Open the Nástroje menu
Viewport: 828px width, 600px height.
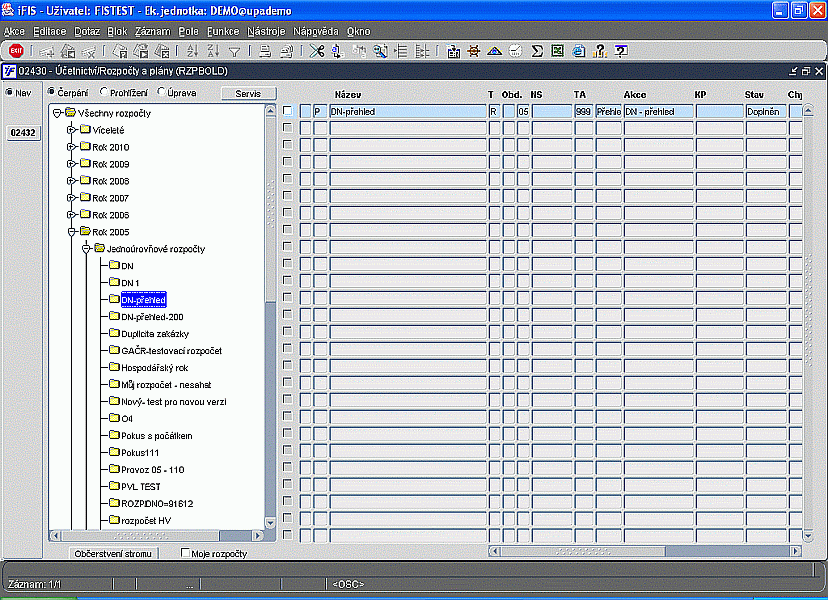(267, 32)
